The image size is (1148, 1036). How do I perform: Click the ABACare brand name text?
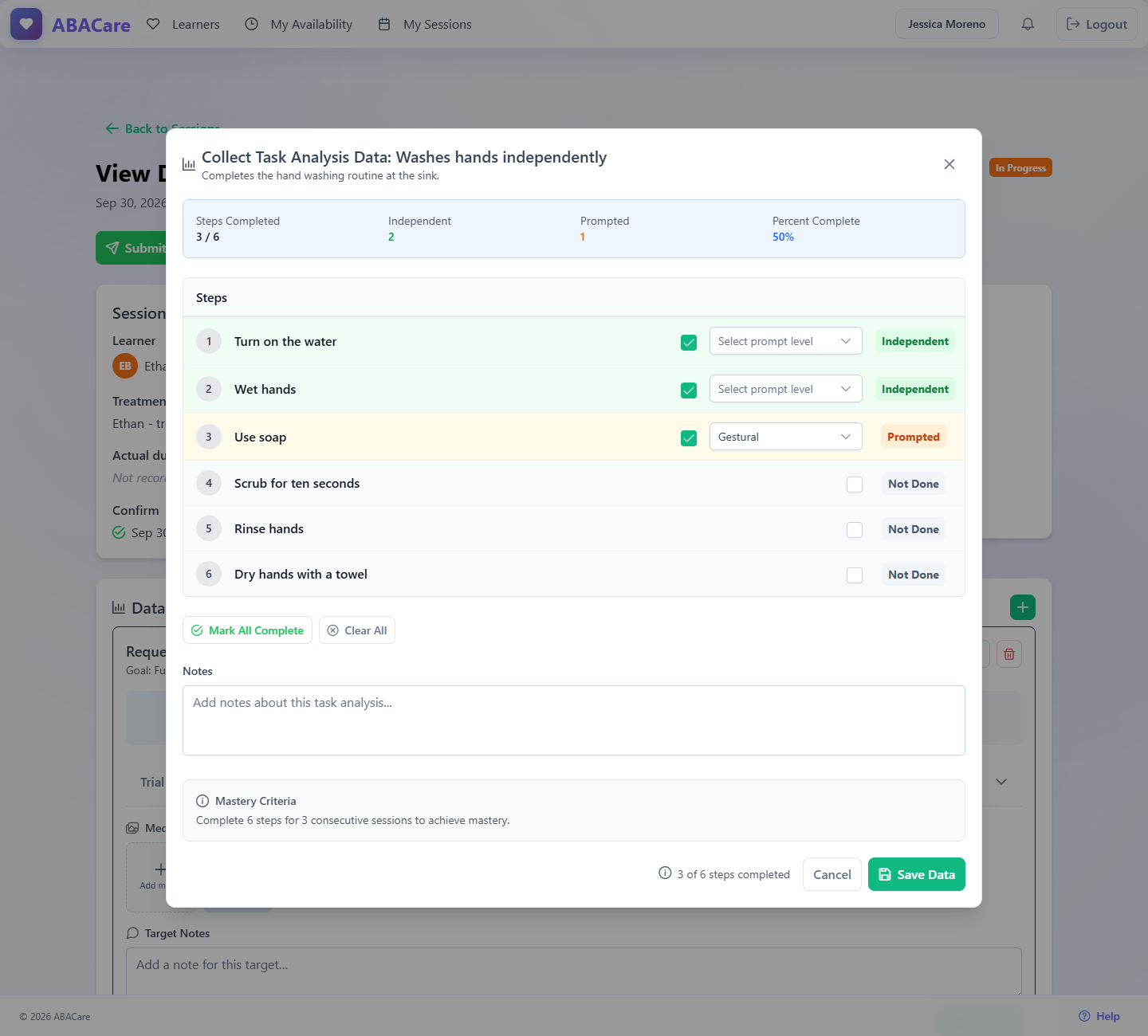coord(91,25)
